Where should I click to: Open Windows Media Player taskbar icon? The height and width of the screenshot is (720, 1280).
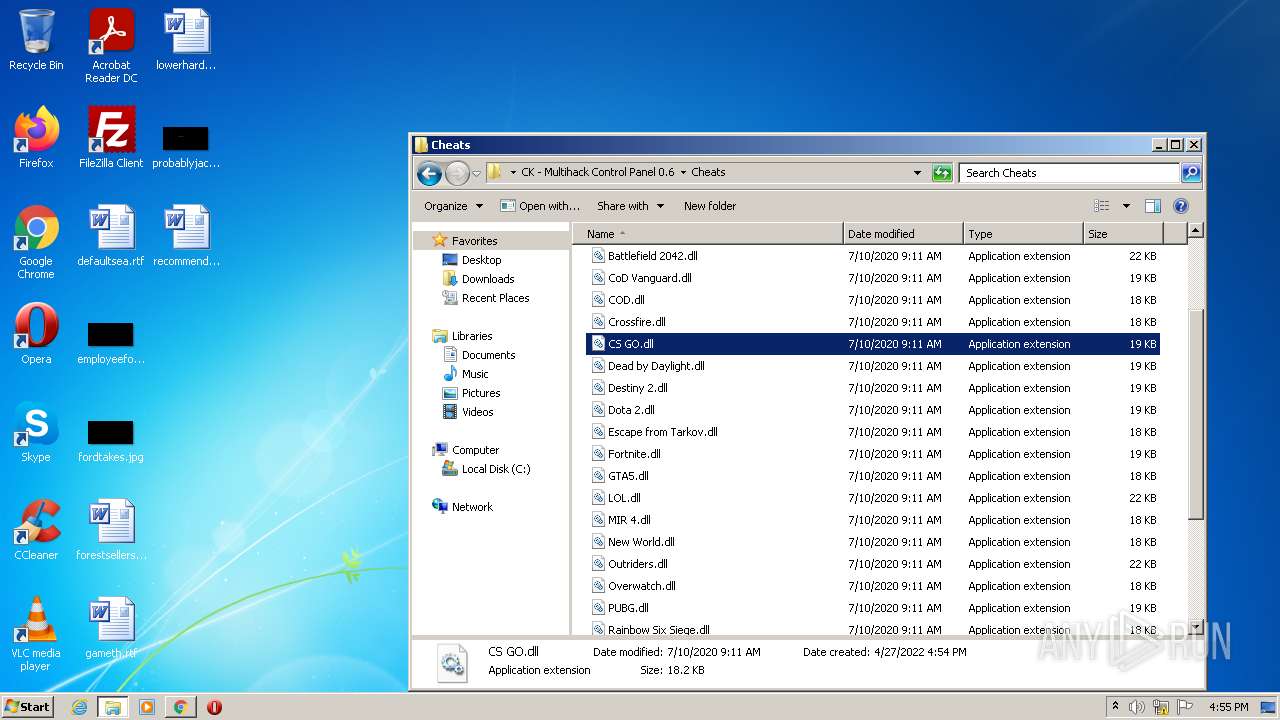[x=146, y=707]
